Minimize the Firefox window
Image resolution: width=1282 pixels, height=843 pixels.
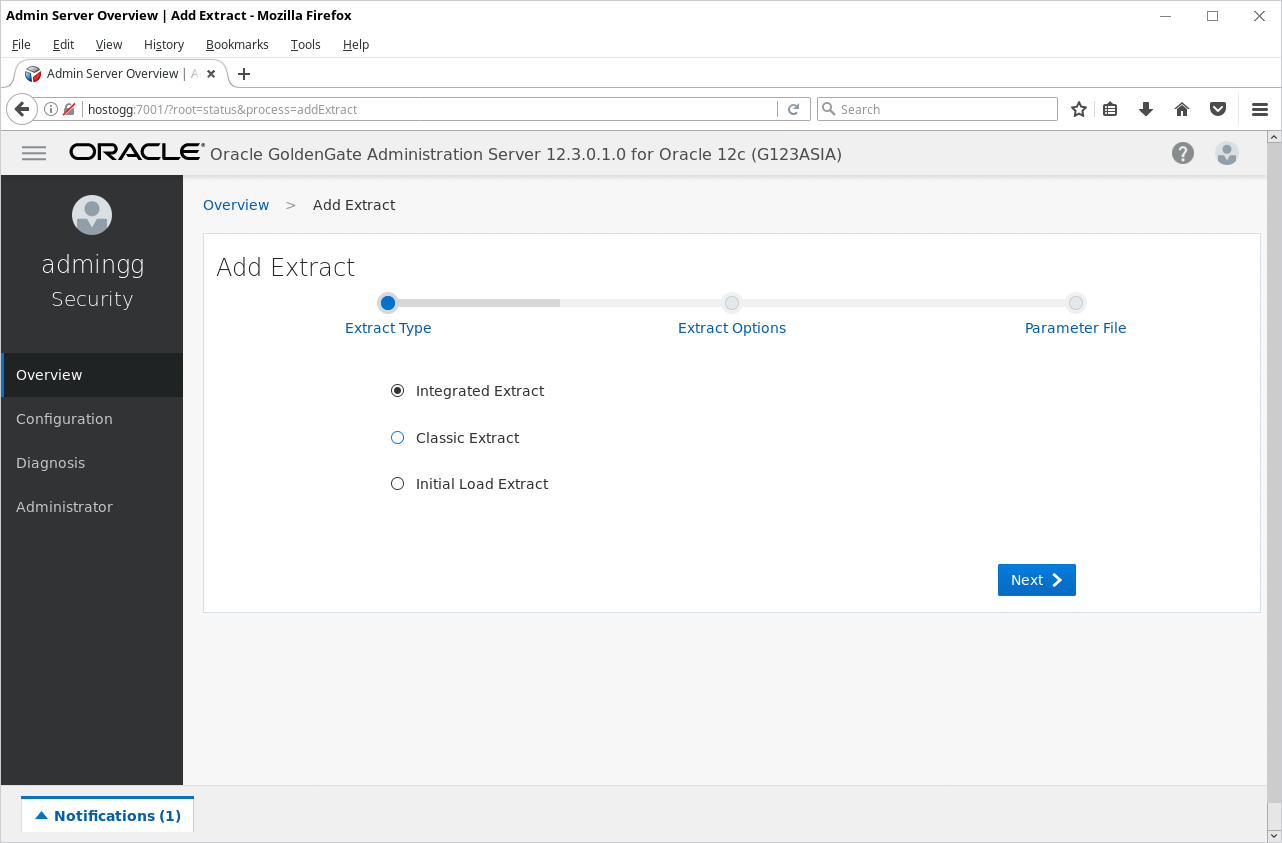tap(1166, 15)
